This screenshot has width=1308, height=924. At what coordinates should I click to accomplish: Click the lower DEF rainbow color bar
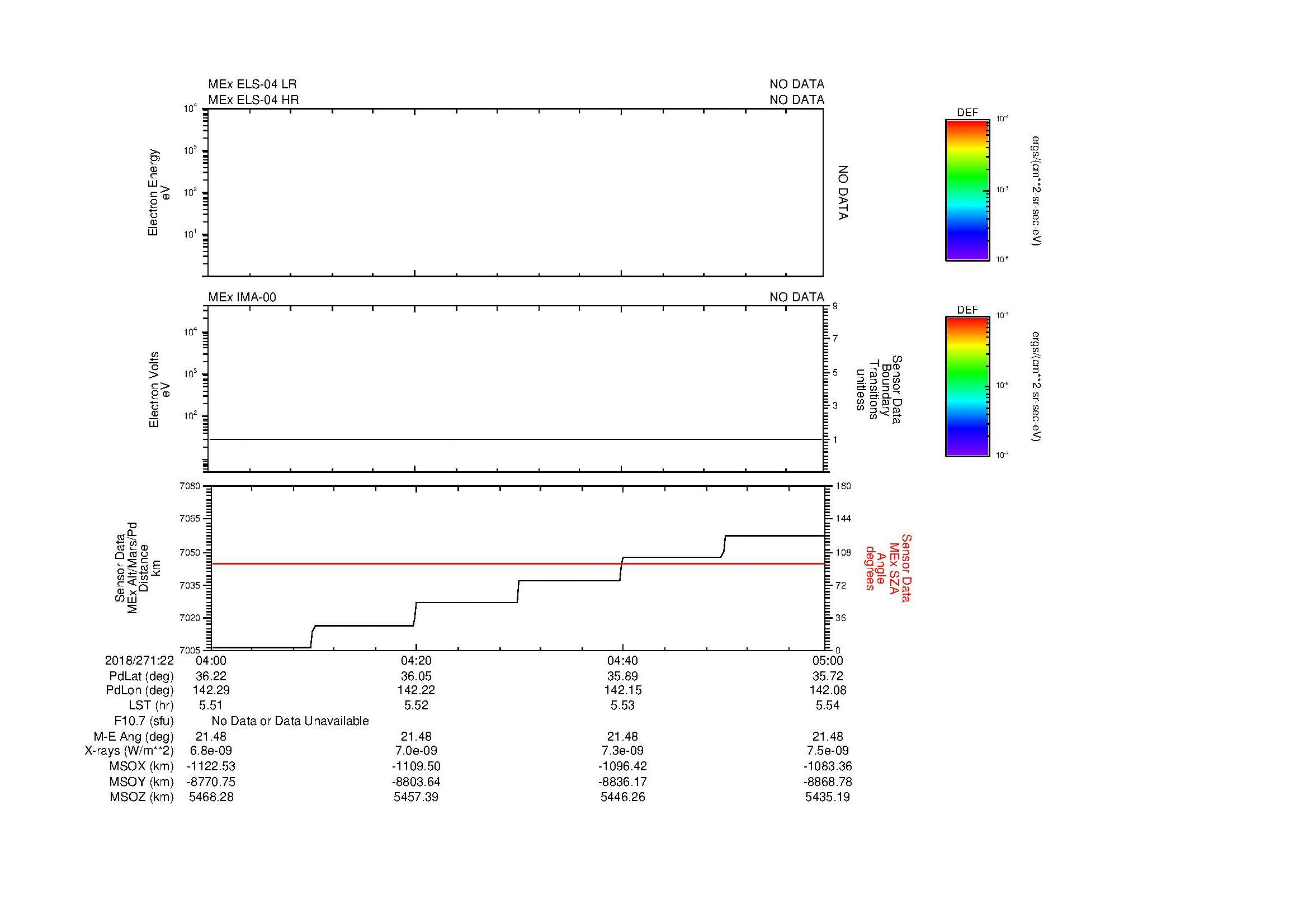click(x=967, y=387)
